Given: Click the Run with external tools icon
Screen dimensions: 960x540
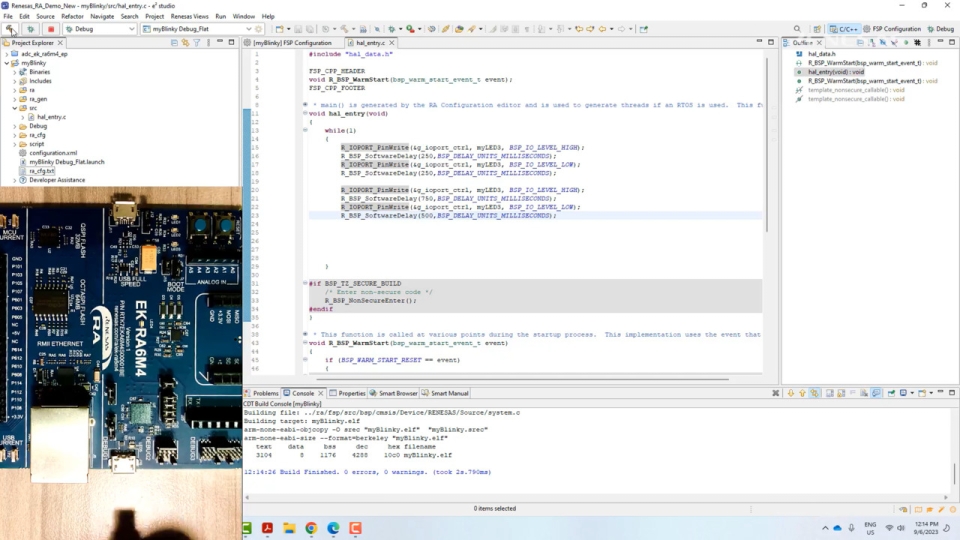Looking at the screenshot, I should pos(411,29).
